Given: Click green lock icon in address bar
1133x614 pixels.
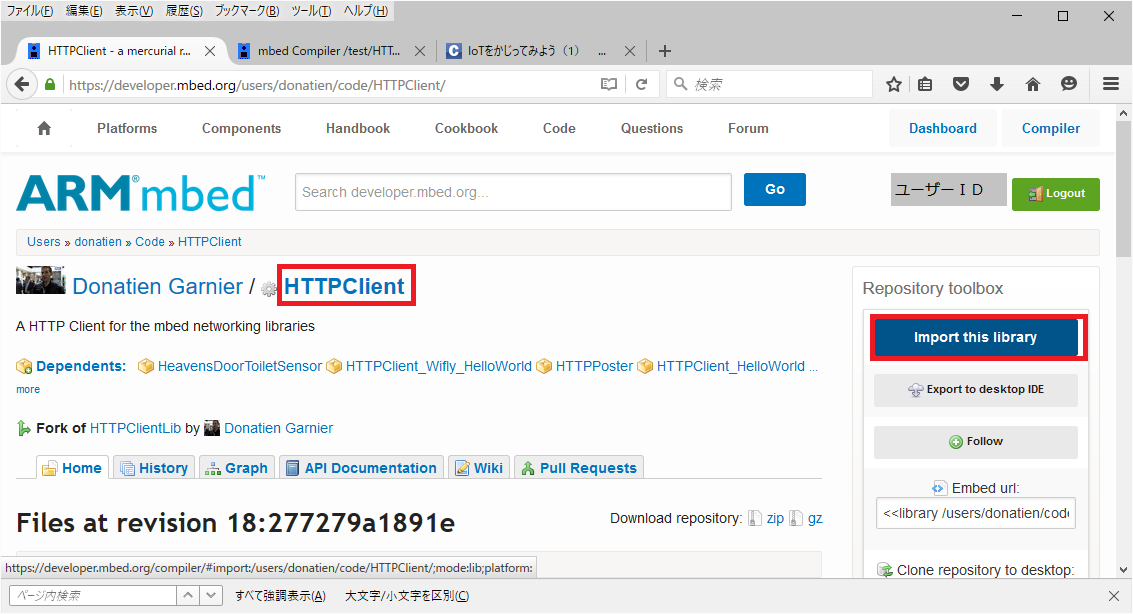Looking at the screenshot, I should 50,85.
